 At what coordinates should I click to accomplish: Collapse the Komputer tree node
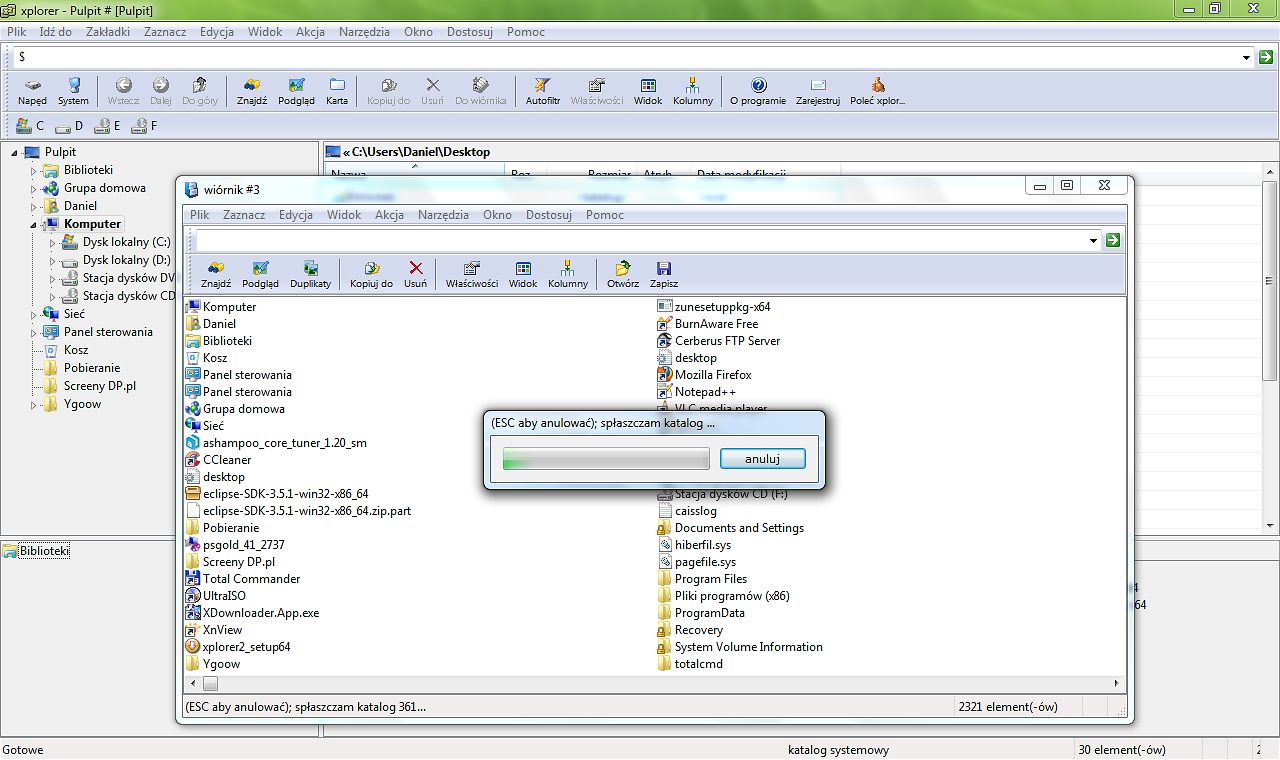pyautogui.click(x=33, y=225)
